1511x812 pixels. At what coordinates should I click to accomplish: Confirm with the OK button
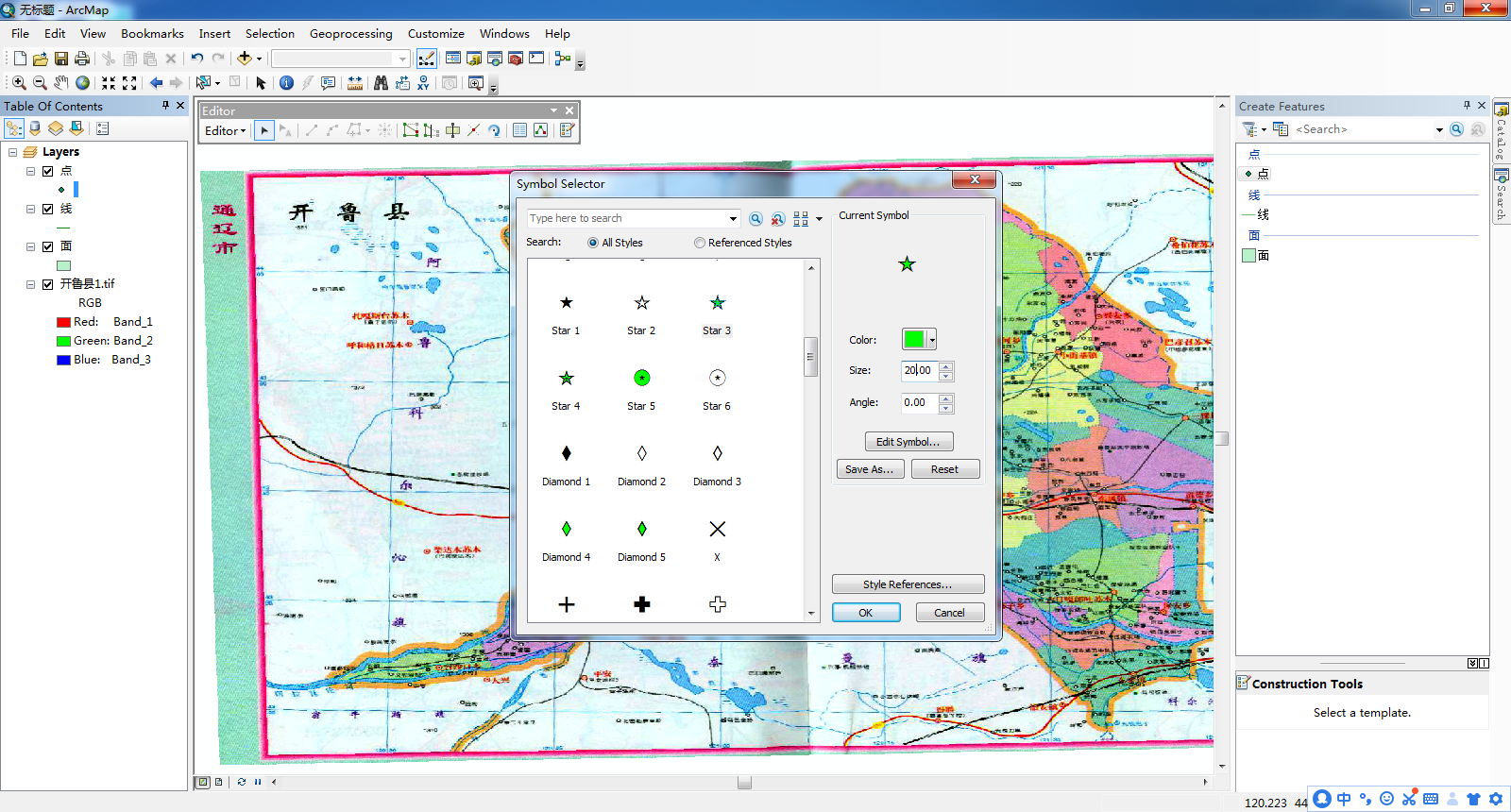point(865,613)
